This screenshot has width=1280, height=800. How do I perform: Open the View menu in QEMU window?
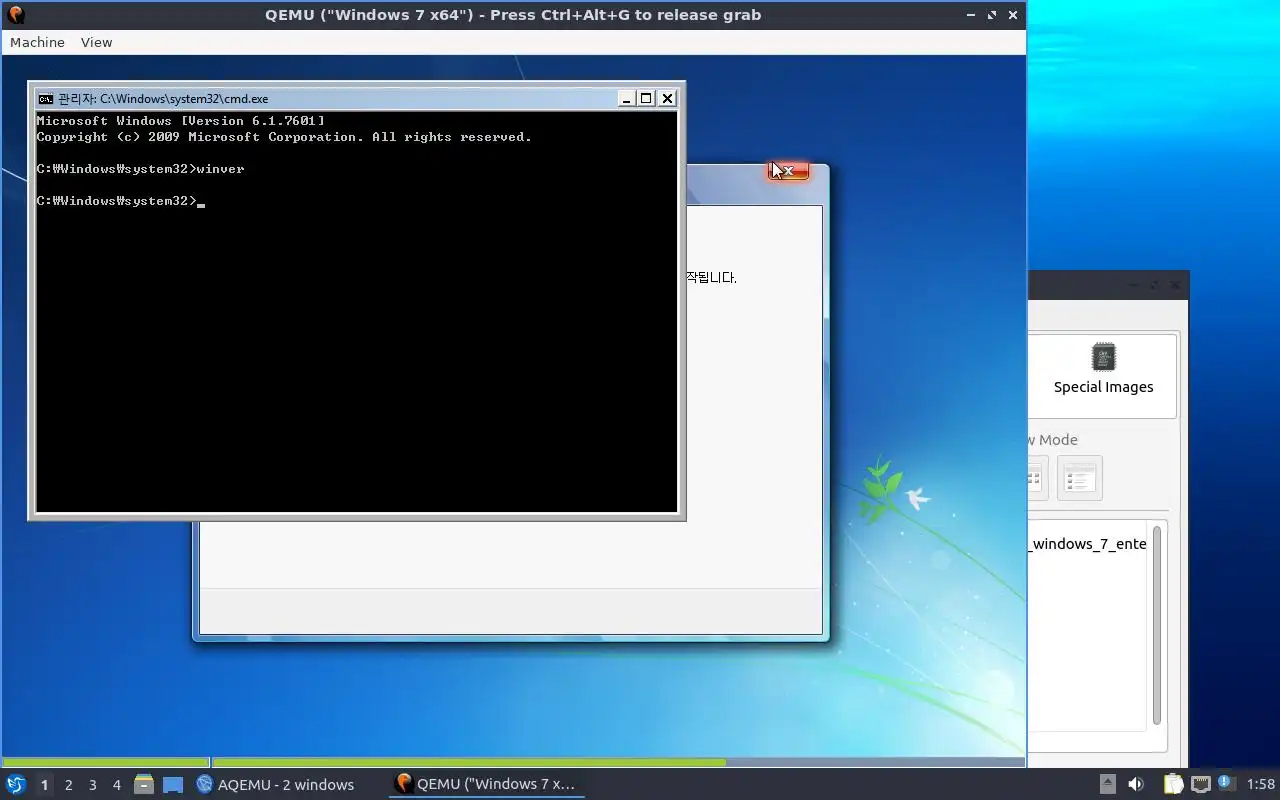point(96,42)
